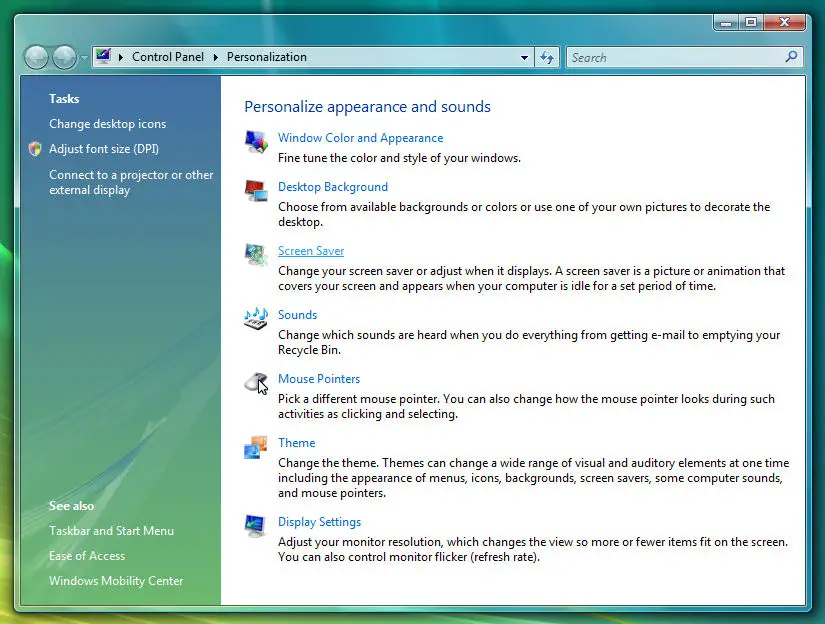Click 'Choose from available backgrounds' description text
The image size is (825, 624).
click(x=524, y=214)
